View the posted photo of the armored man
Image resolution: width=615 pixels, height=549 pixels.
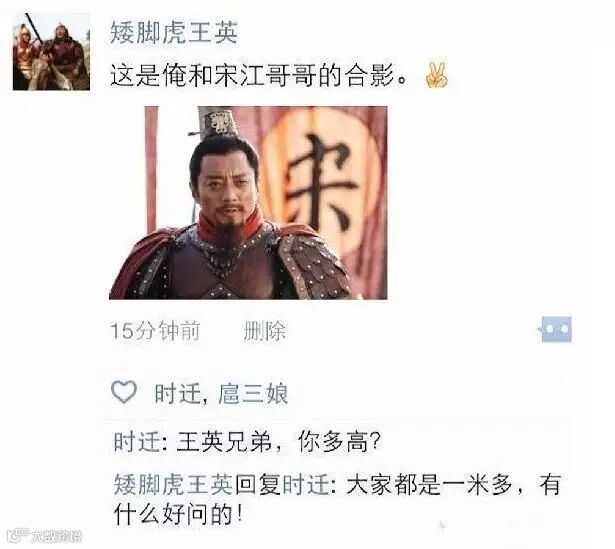pos(248,203)
